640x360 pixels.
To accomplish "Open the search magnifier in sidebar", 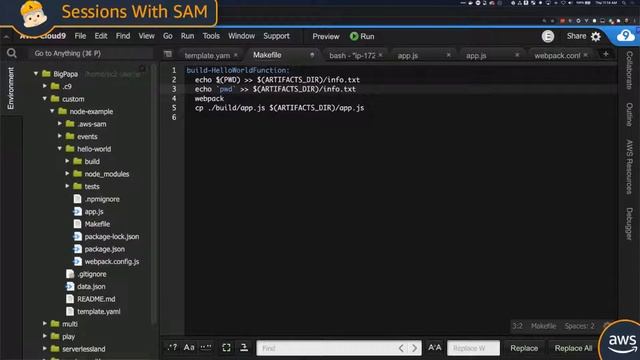I will click(11, 53).
